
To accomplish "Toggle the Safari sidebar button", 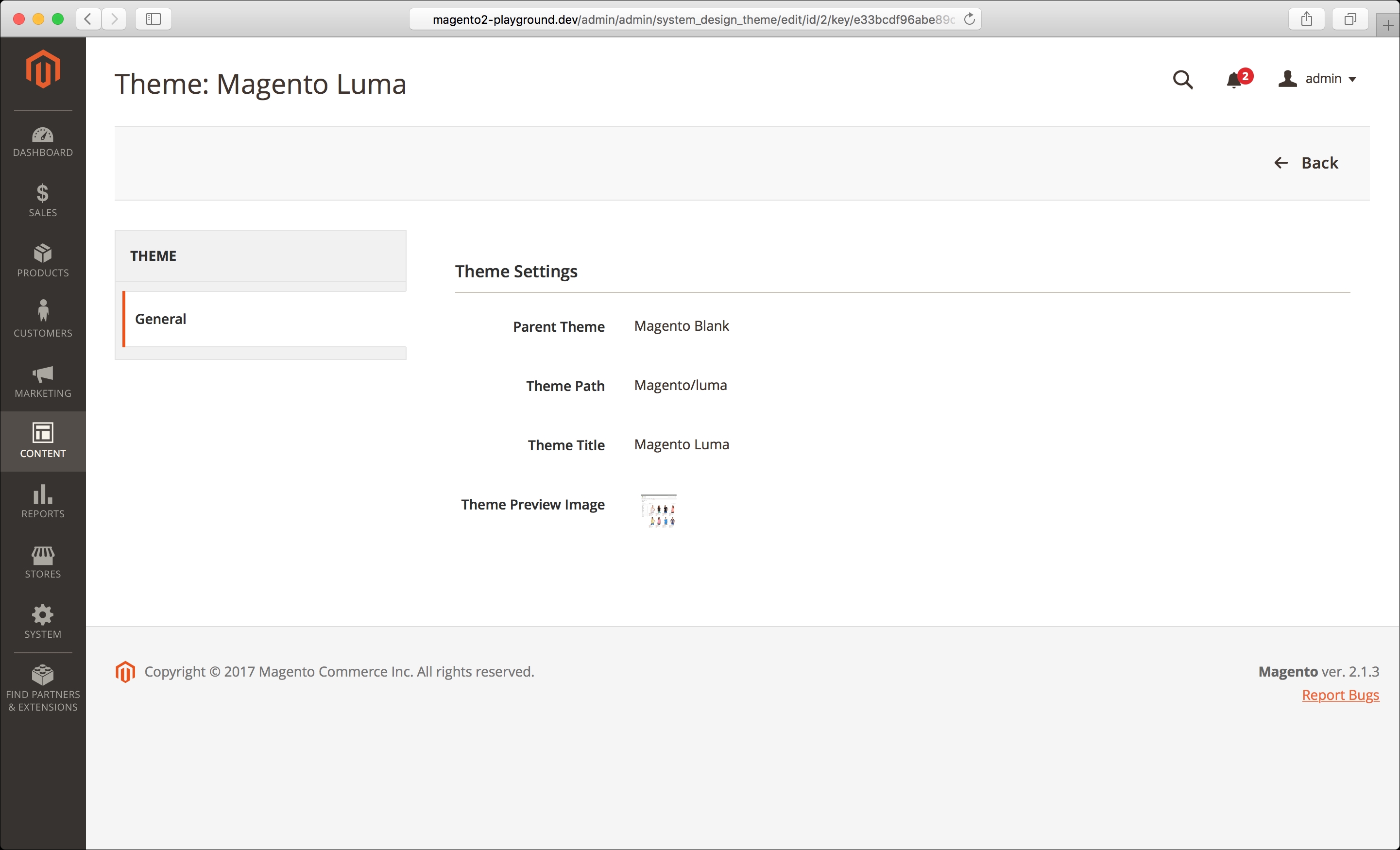I will tap(154, 19).
